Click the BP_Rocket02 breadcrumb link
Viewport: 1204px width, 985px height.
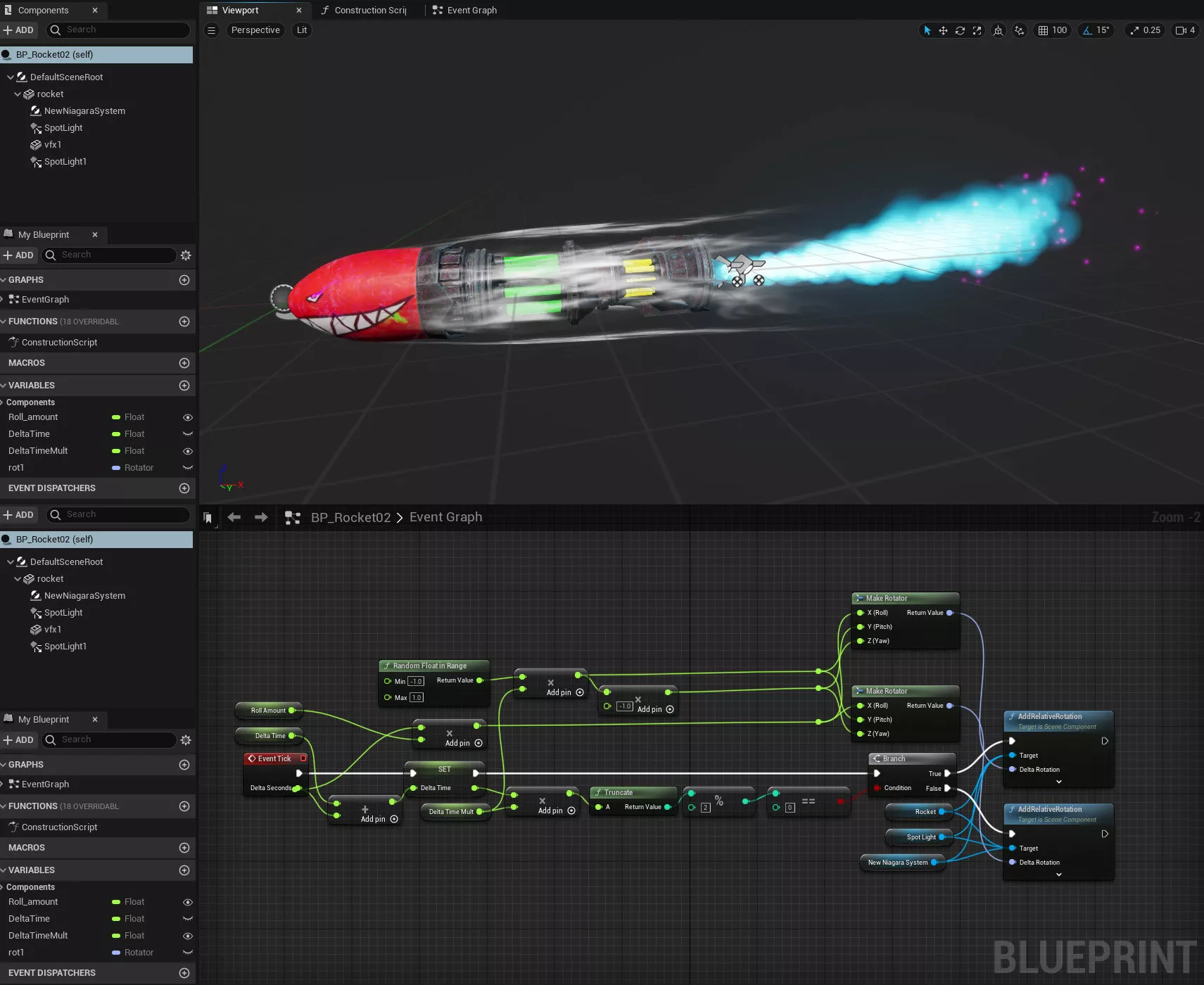pos(350,518)
